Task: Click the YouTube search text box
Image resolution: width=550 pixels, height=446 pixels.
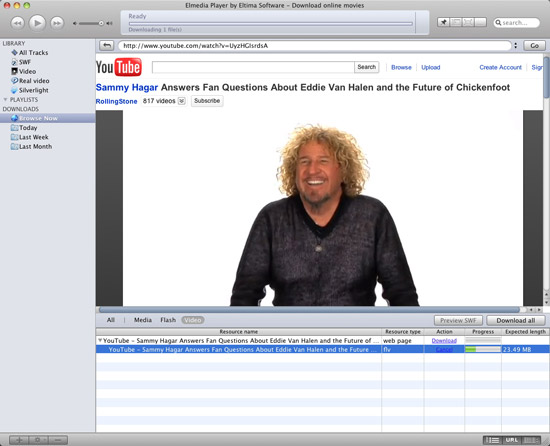Action: 253,67
